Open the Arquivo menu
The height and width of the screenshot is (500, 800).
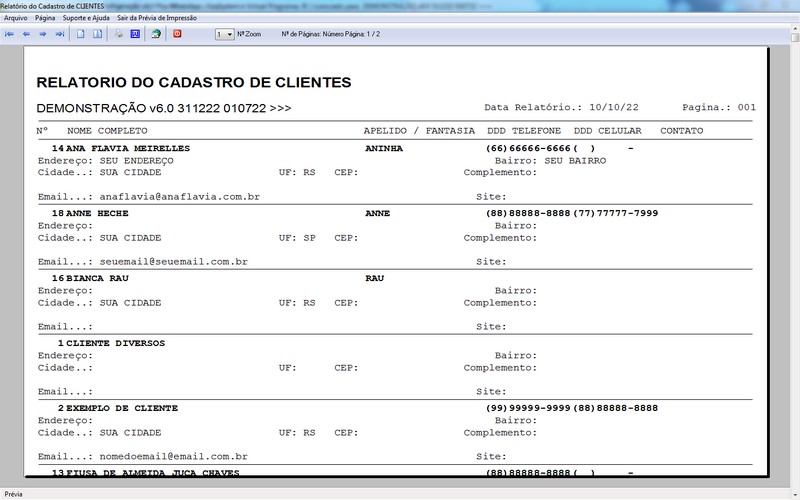tap(16, 18)
